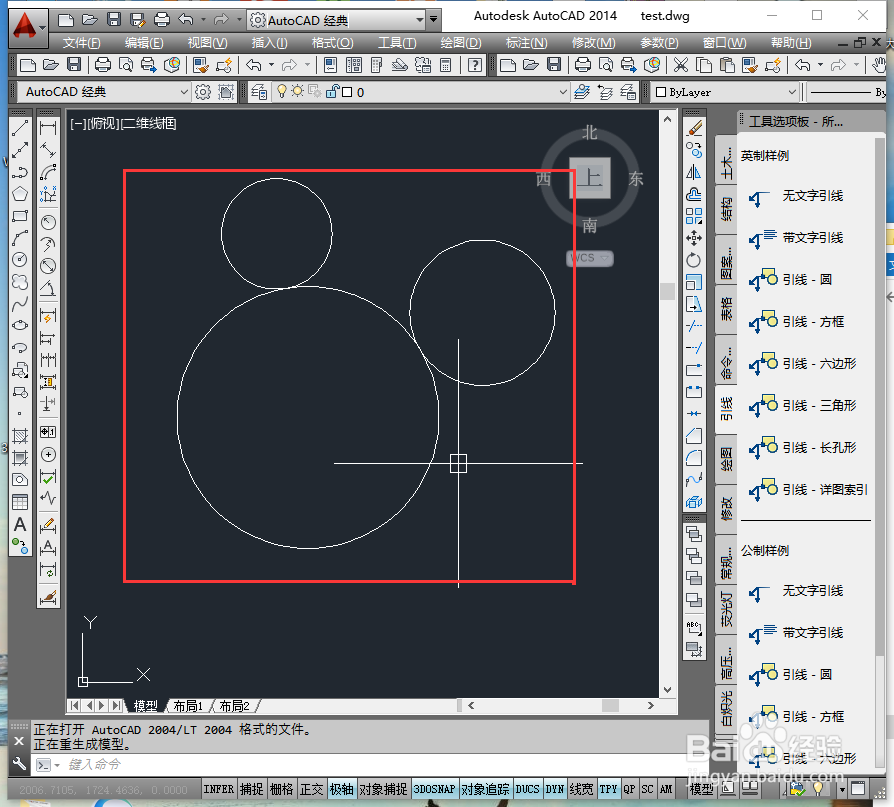
Task: Open the AutoCAD 经典 workspace dropdown in title bar
Action: click(x=338, y=21)
